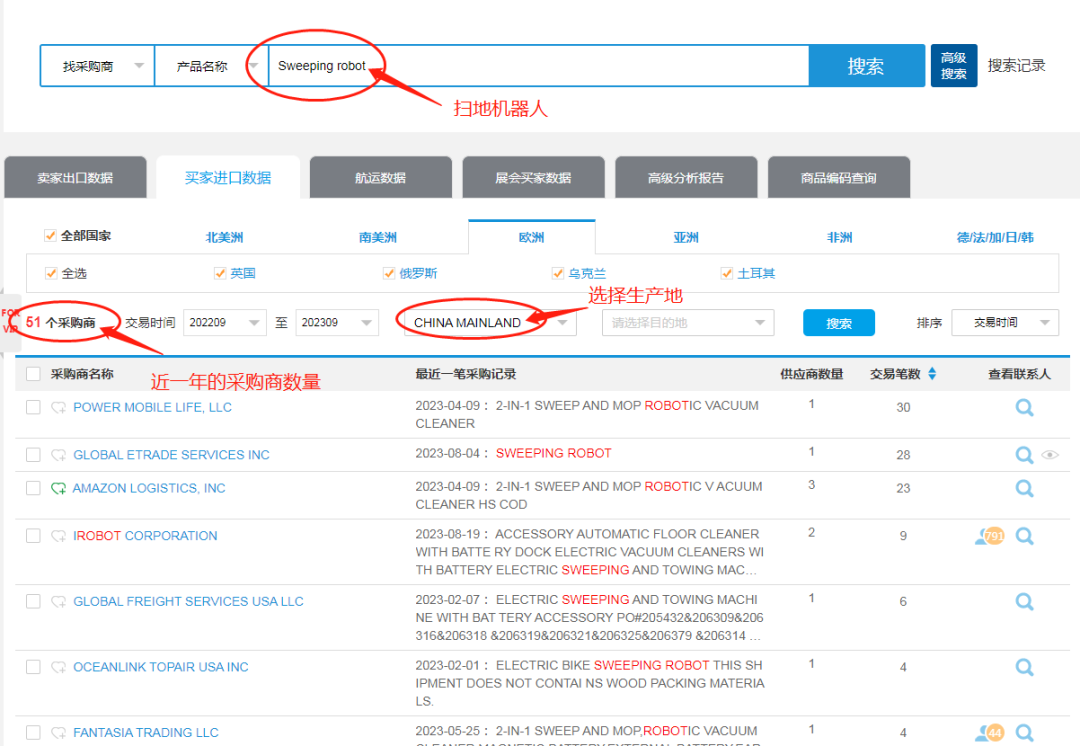The width and height of the screenshot is (1080, 746).
Task: Click magnifier icon for POWER MOBILE LIFE row
Action: click(1024, 408)
